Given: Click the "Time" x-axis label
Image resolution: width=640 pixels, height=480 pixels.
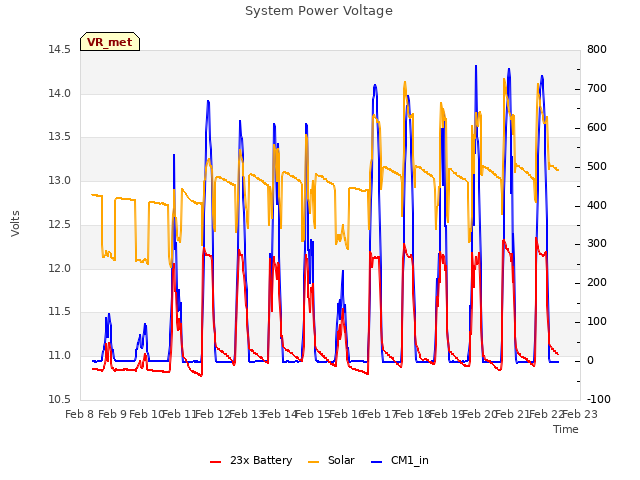Looking at the screenshot, I should pos(565,429).
